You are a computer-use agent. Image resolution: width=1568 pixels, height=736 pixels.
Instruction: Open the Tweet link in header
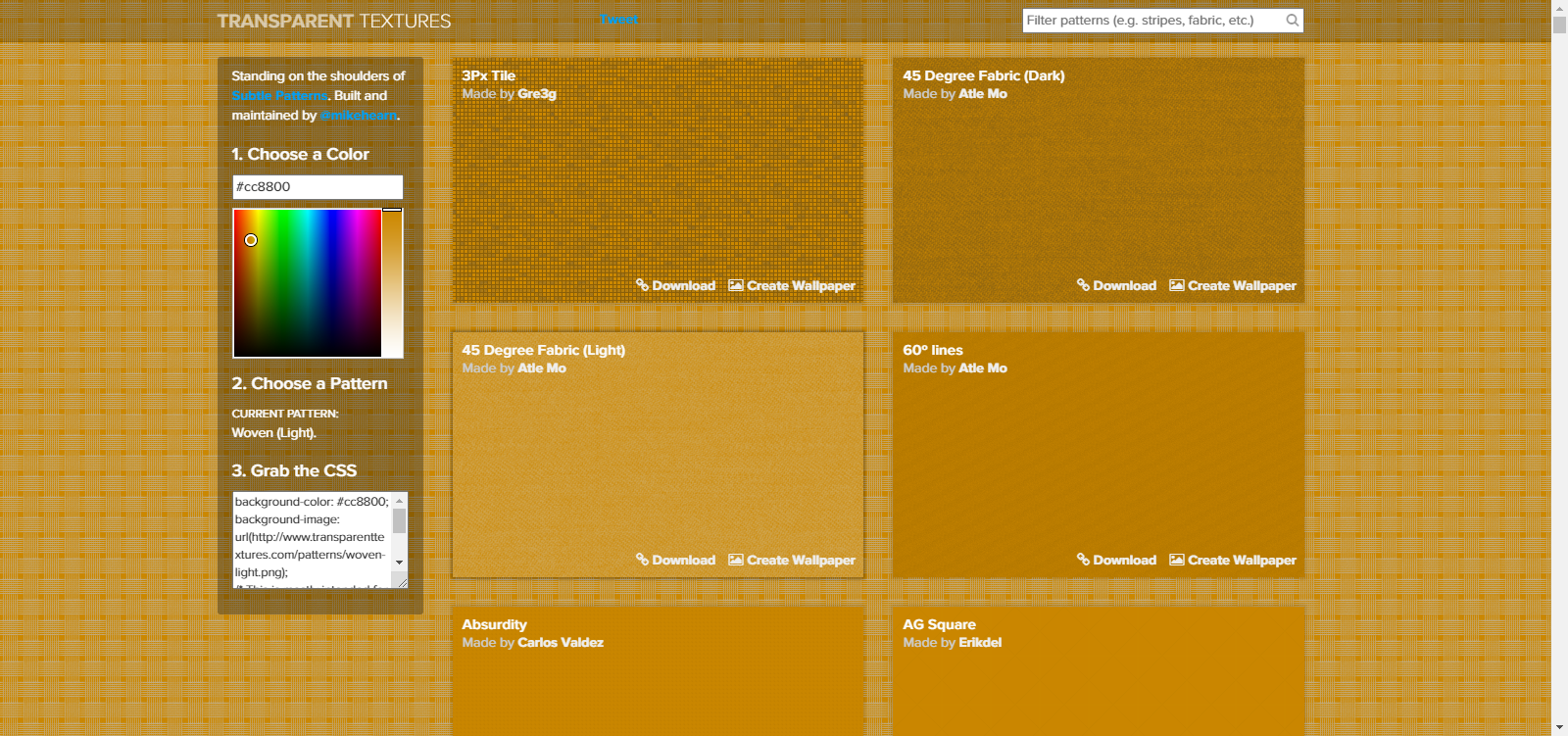[618, 20]
